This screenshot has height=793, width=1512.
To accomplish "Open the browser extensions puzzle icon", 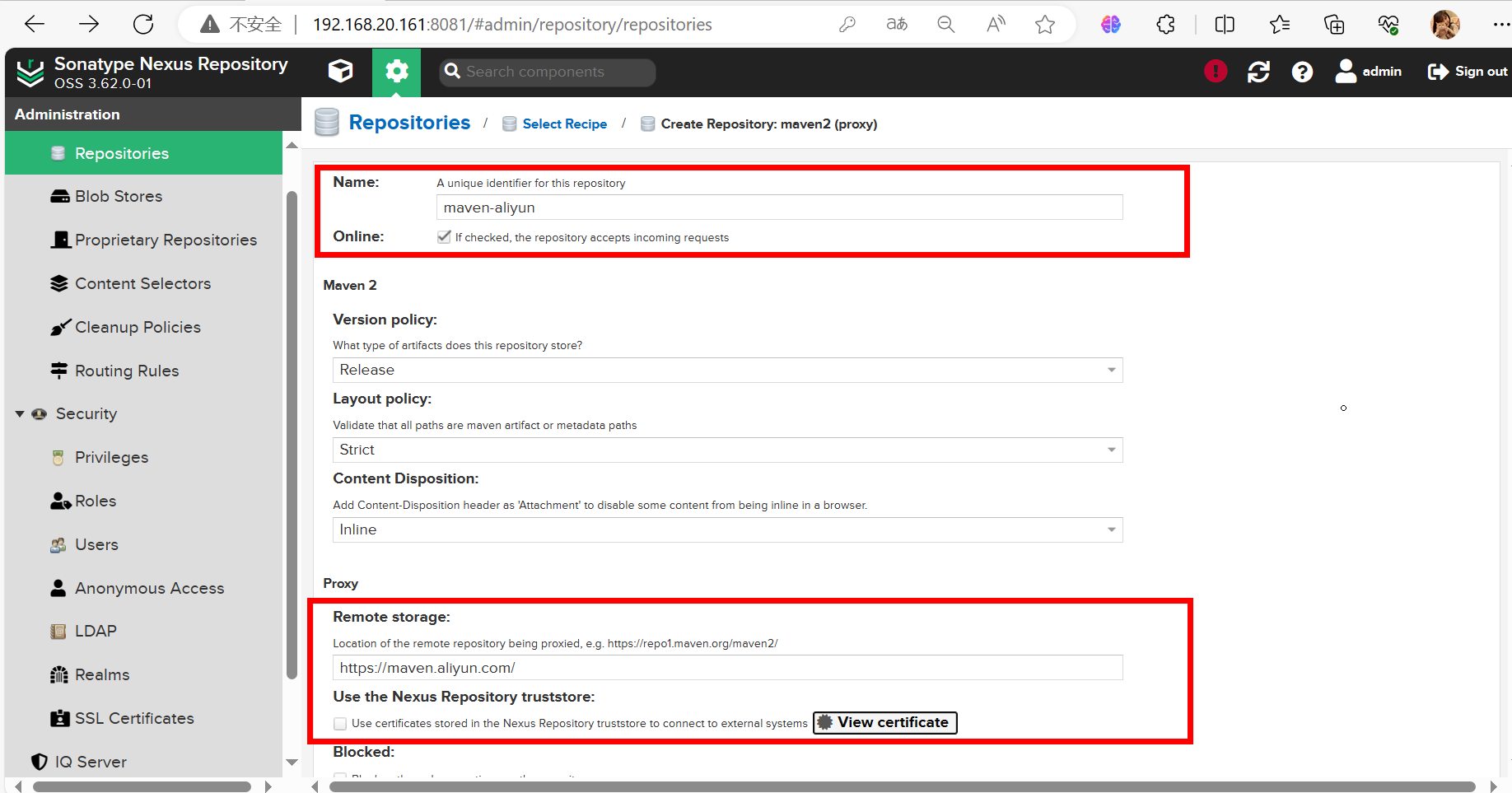I will (x=1165, y=25).
